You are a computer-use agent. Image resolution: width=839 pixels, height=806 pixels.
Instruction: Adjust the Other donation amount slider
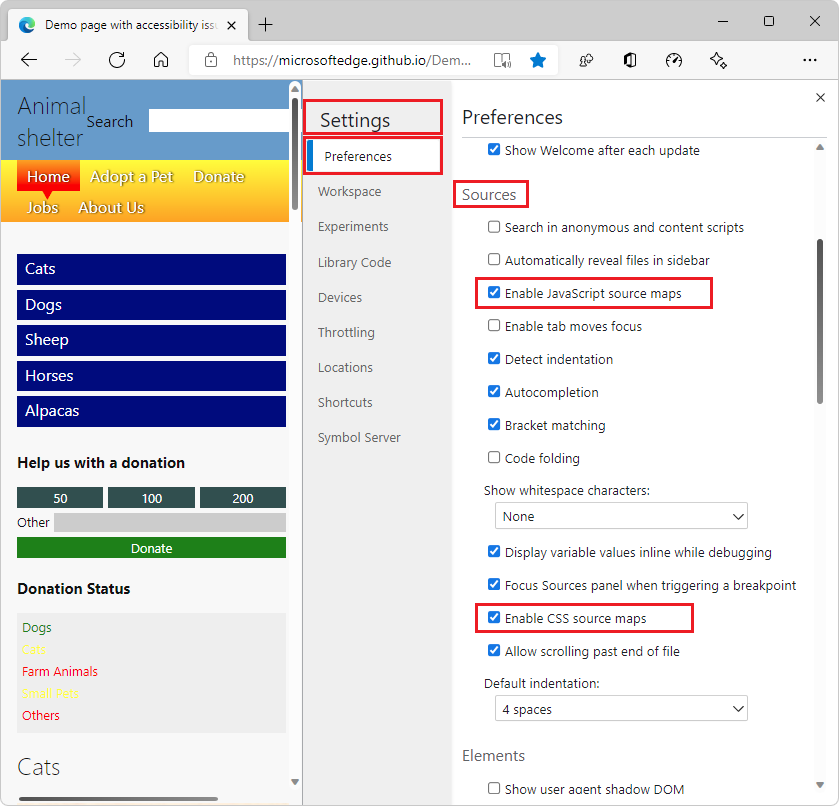[170, 522]
